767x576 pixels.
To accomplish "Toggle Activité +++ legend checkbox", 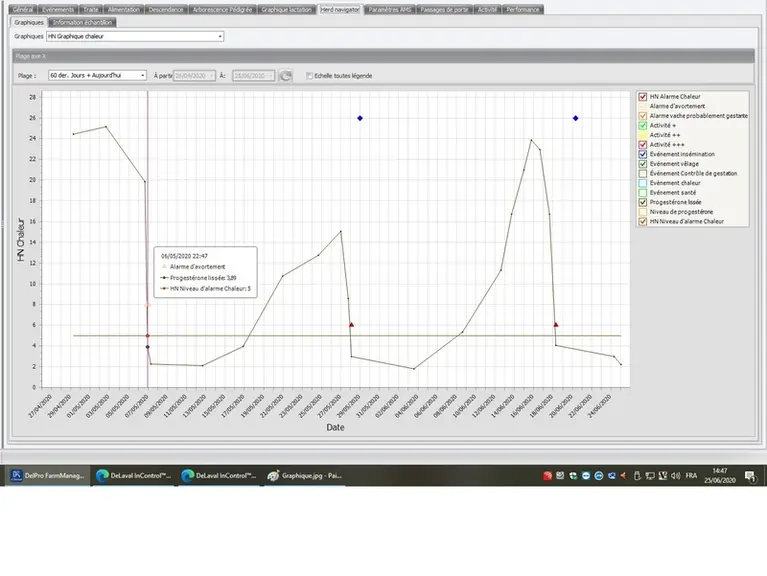I will coord(643,145).
